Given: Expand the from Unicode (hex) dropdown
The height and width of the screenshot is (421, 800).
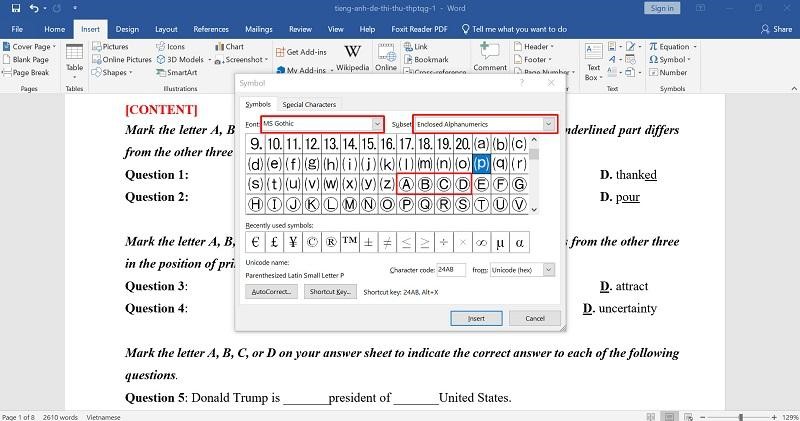Looking at the screenshot, I should (x=548, y=269).
